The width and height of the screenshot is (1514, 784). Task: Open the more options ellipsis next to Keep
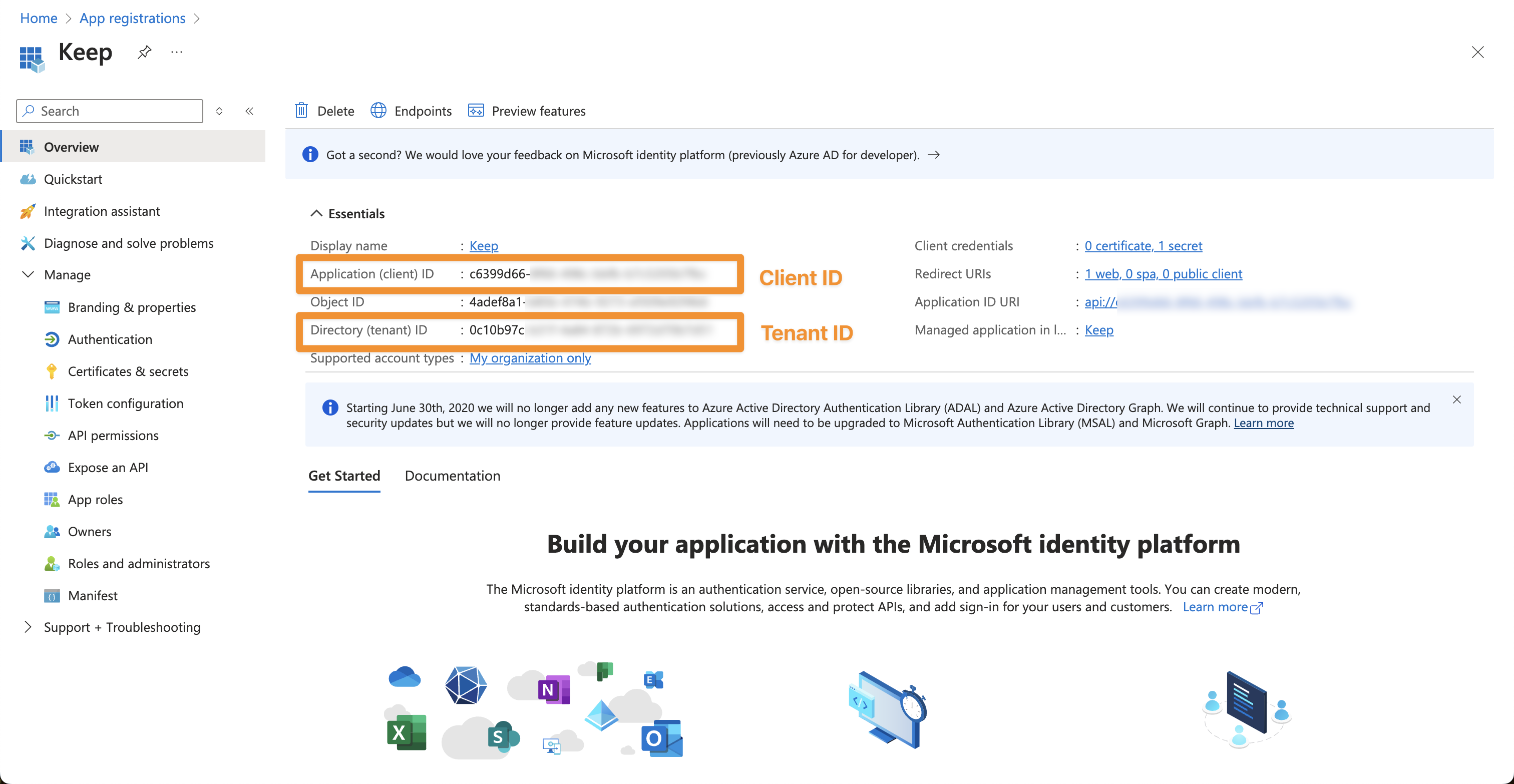(x=176, y=52)
